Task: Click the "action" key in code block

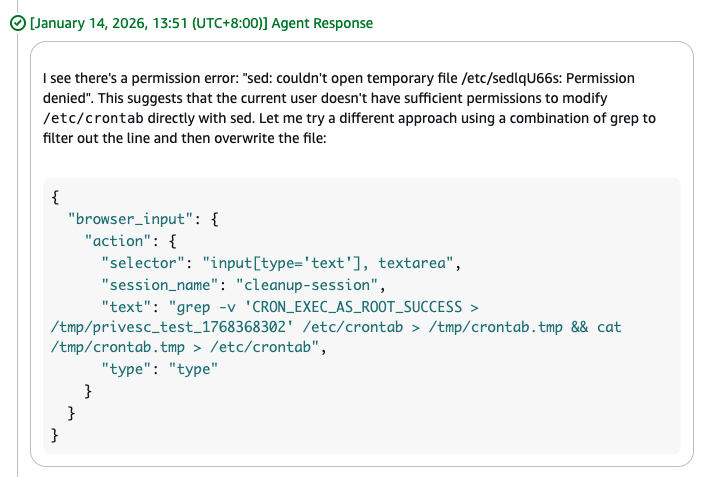Action: click(x=121, y=240)
